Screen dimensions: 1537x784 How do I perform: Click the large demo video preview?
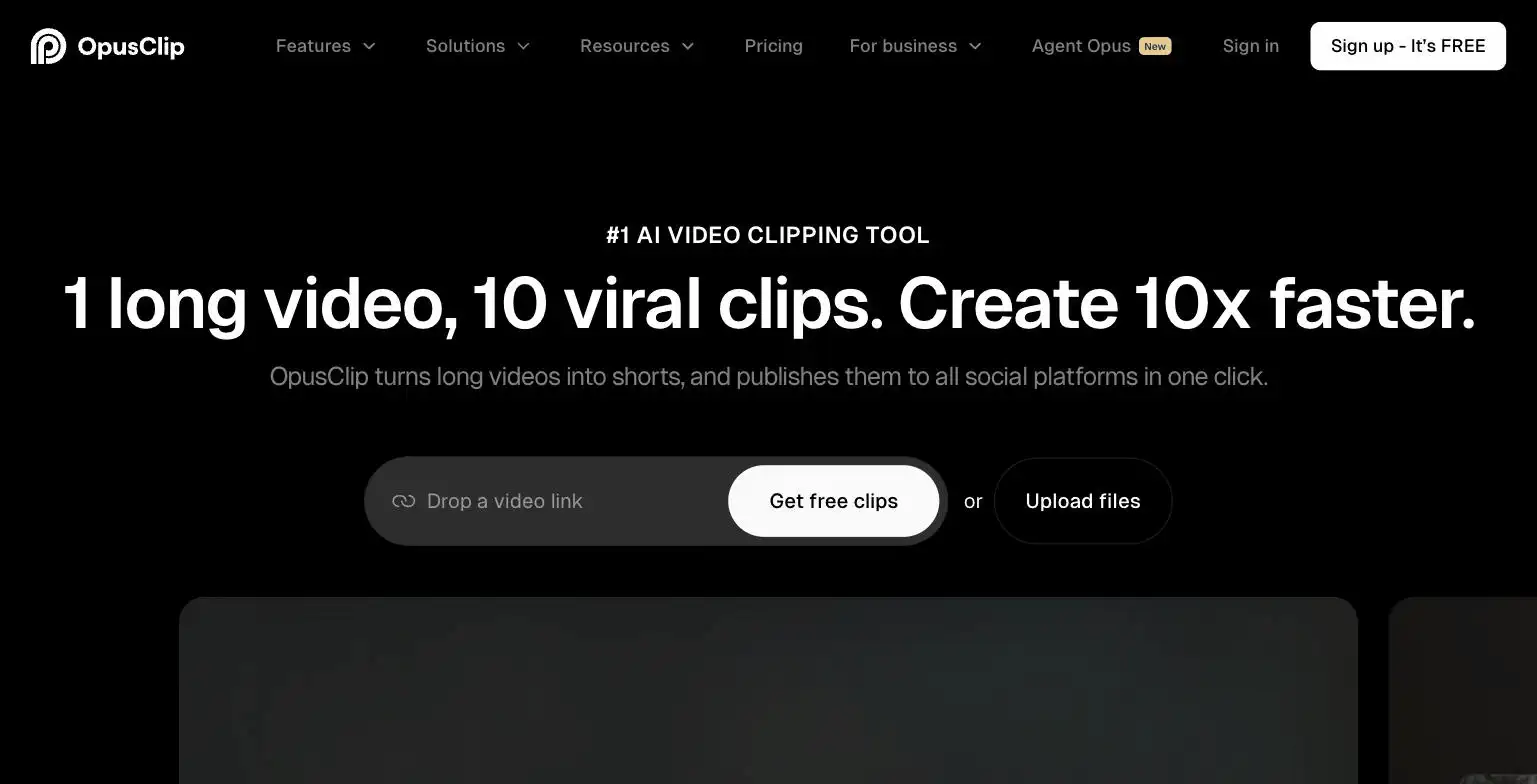click(x=768, y=690)
